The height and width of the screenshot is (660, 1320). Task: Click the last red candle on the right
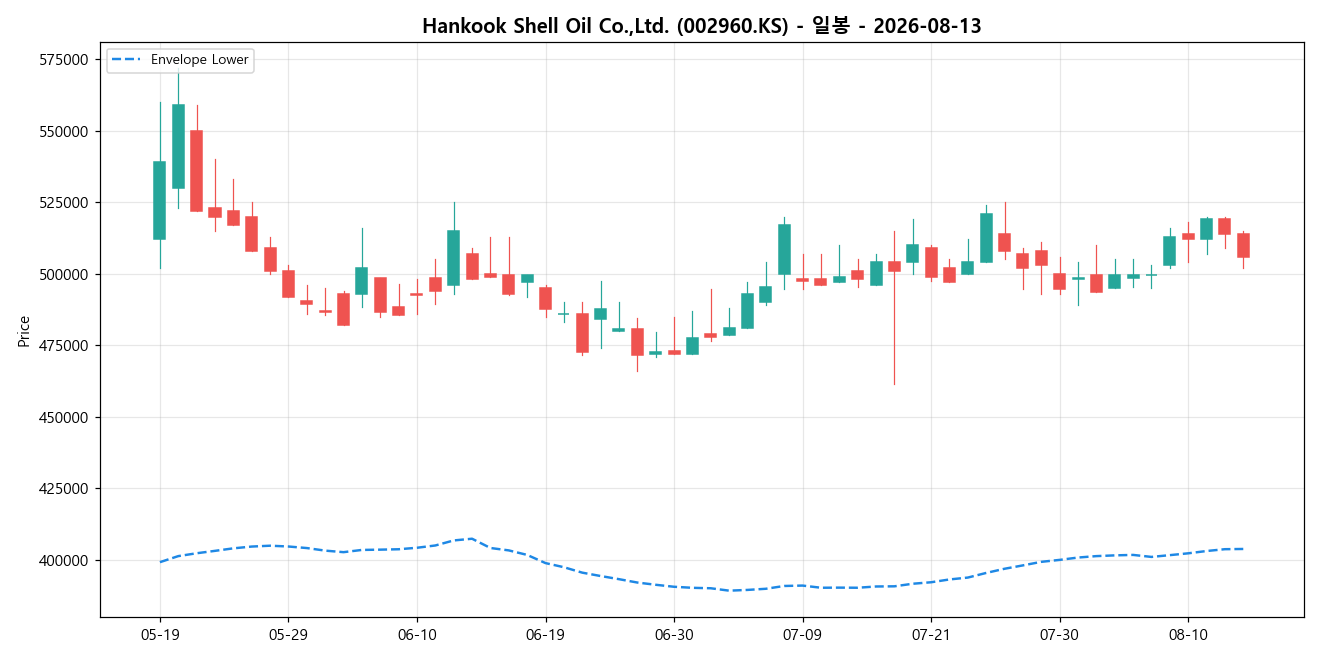click(1243, 245)
